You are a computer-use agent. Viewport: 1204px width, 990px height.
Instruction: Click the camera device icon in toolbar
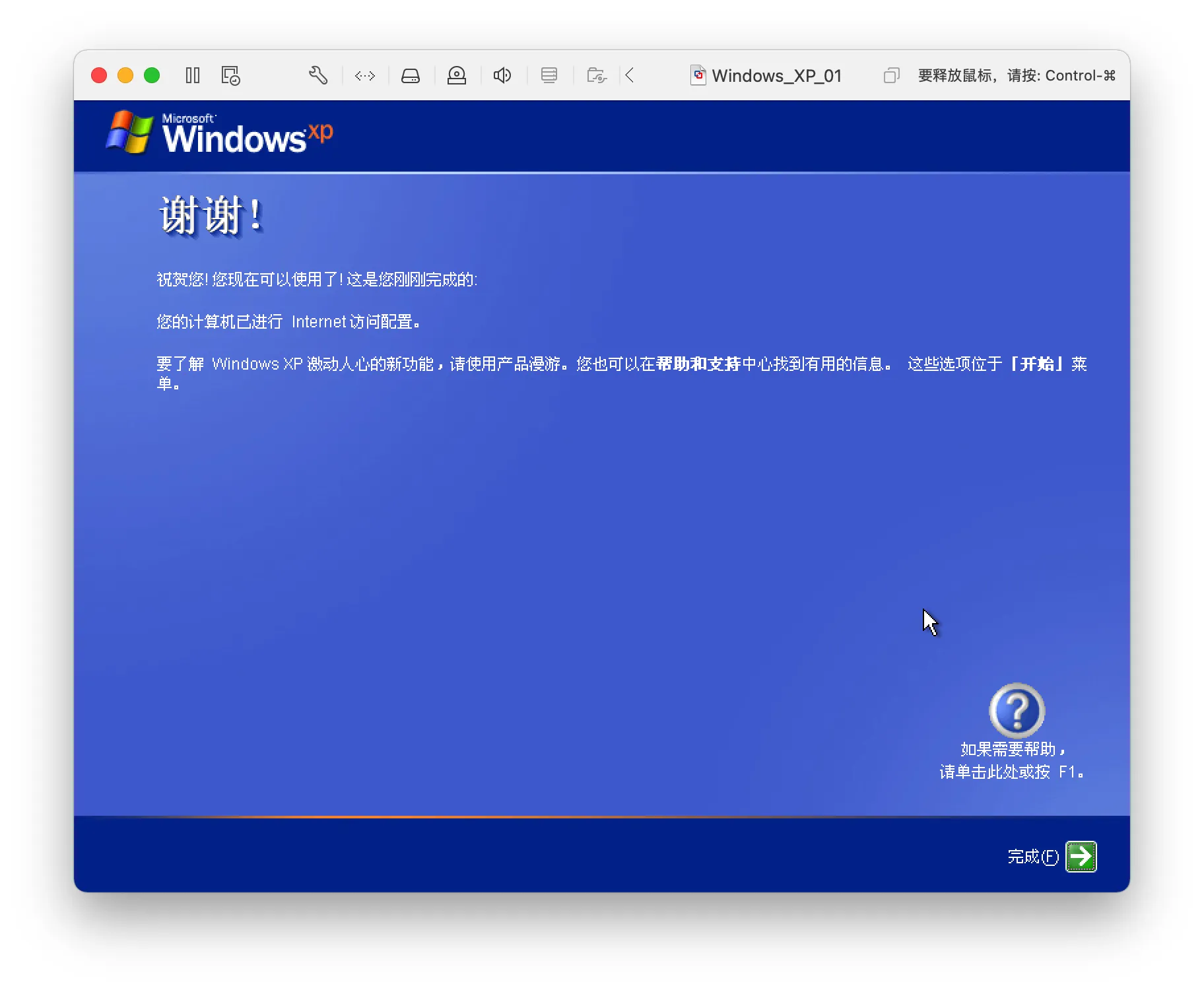pos(457,76)
